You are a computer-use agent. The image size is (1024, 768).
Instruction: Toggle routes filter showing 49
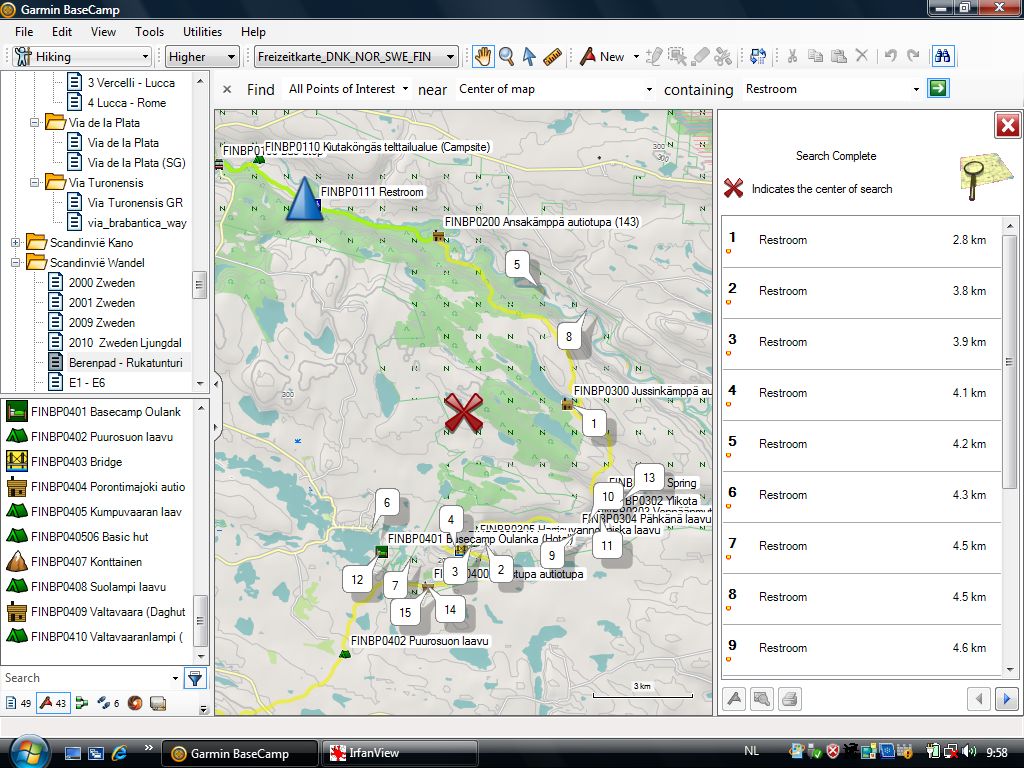pos(19,703)
